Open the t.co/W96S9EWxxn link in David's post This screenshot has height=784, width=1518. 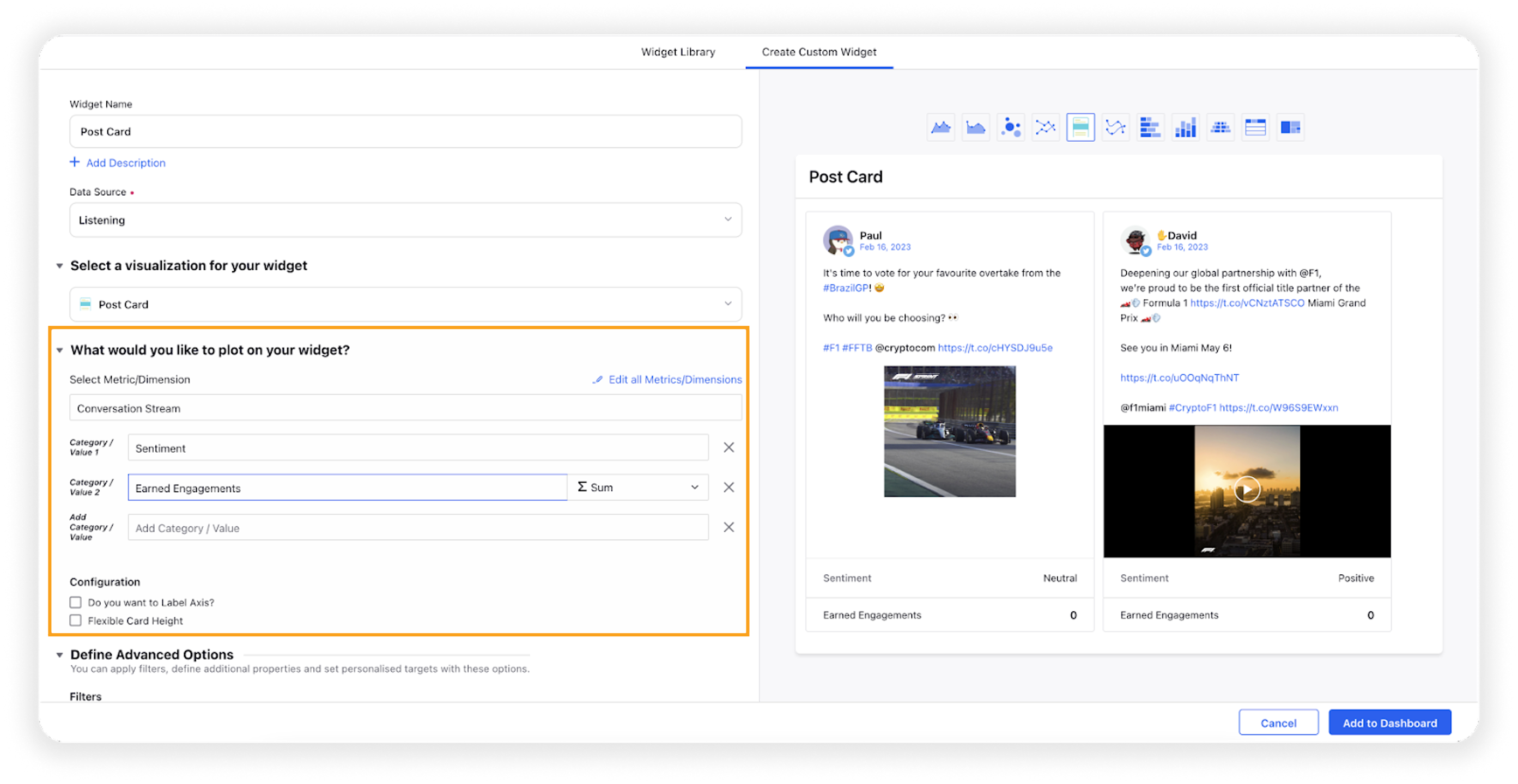coord(1278,408)
